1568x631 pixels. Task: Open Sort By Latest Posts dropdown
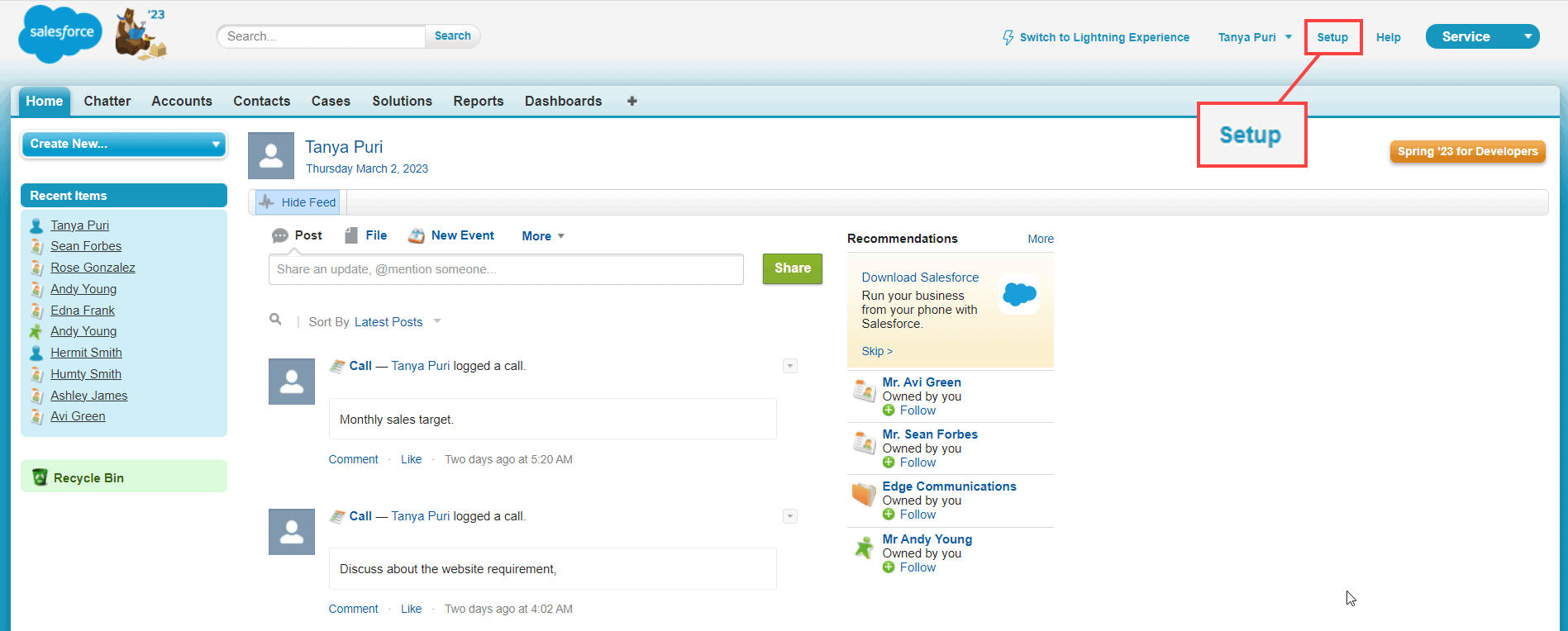[398, 322]
